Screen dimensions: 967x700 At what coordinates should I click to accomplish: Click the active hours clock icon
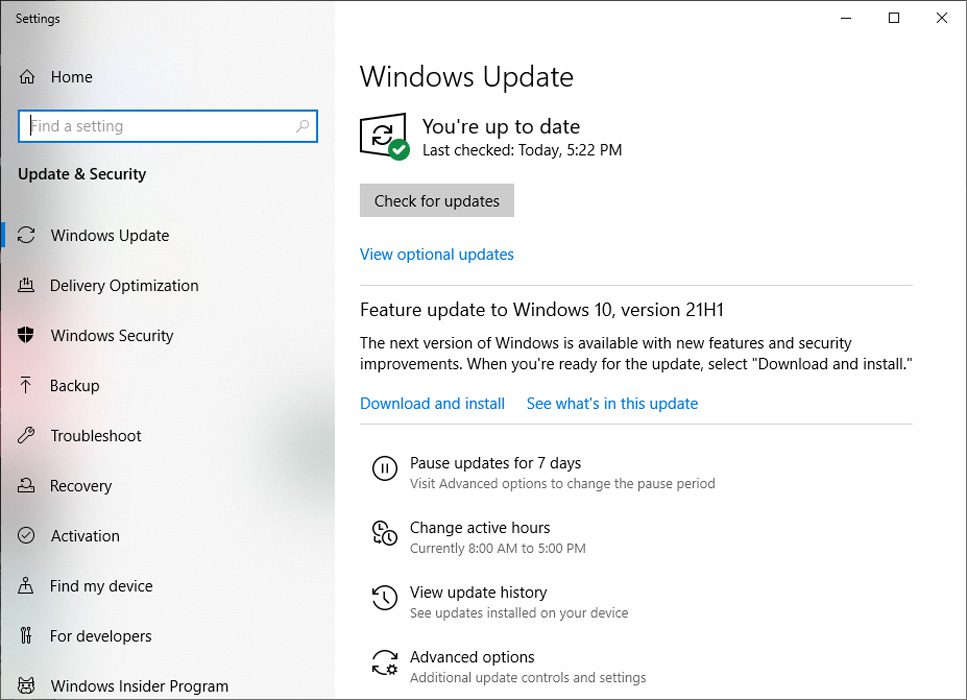click(384, 533)
